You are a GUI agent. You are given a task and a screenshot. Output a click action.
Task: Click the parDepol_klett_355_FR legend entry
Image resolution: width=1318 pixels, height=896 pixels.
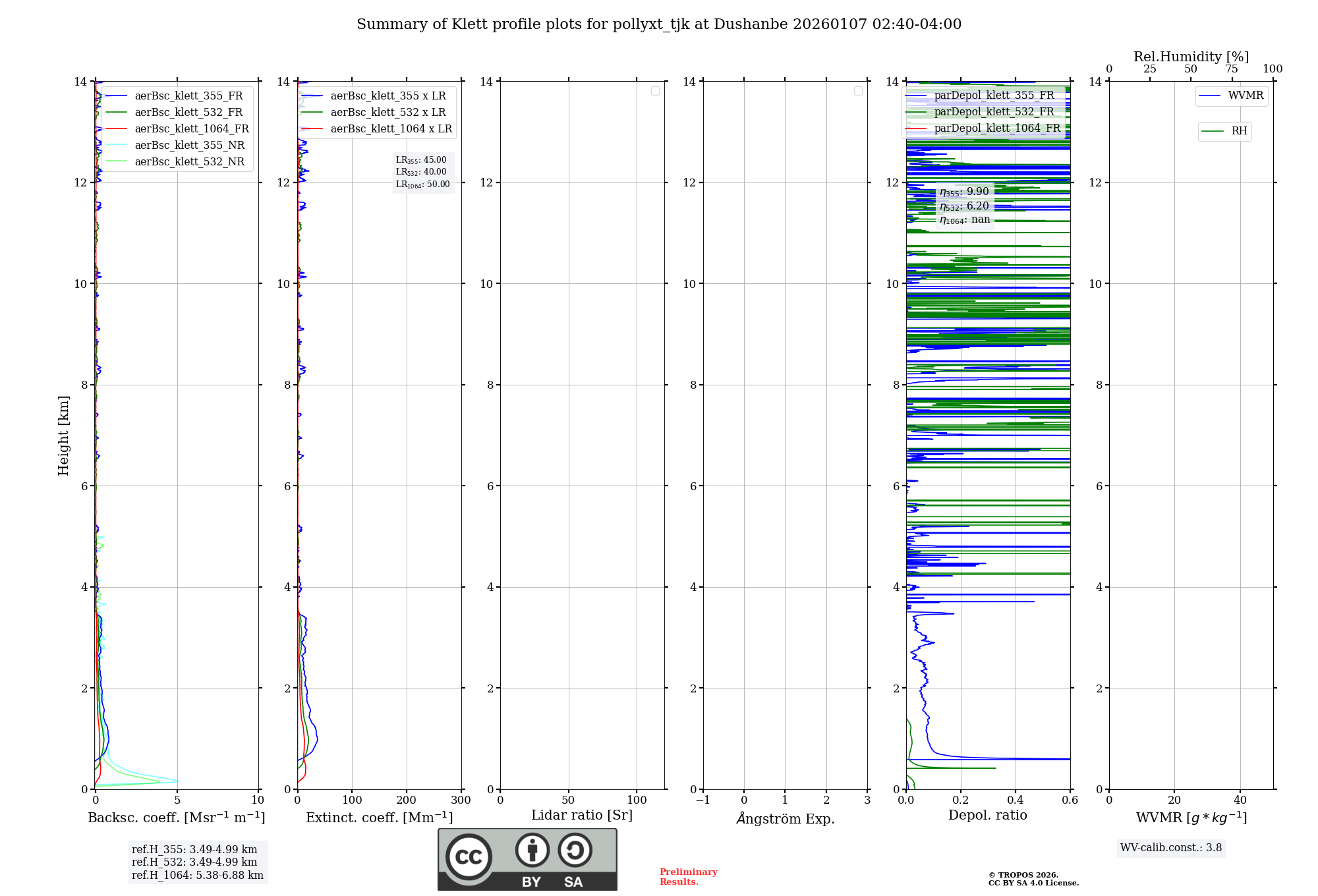pyautogui.click(x=994, y=96)
